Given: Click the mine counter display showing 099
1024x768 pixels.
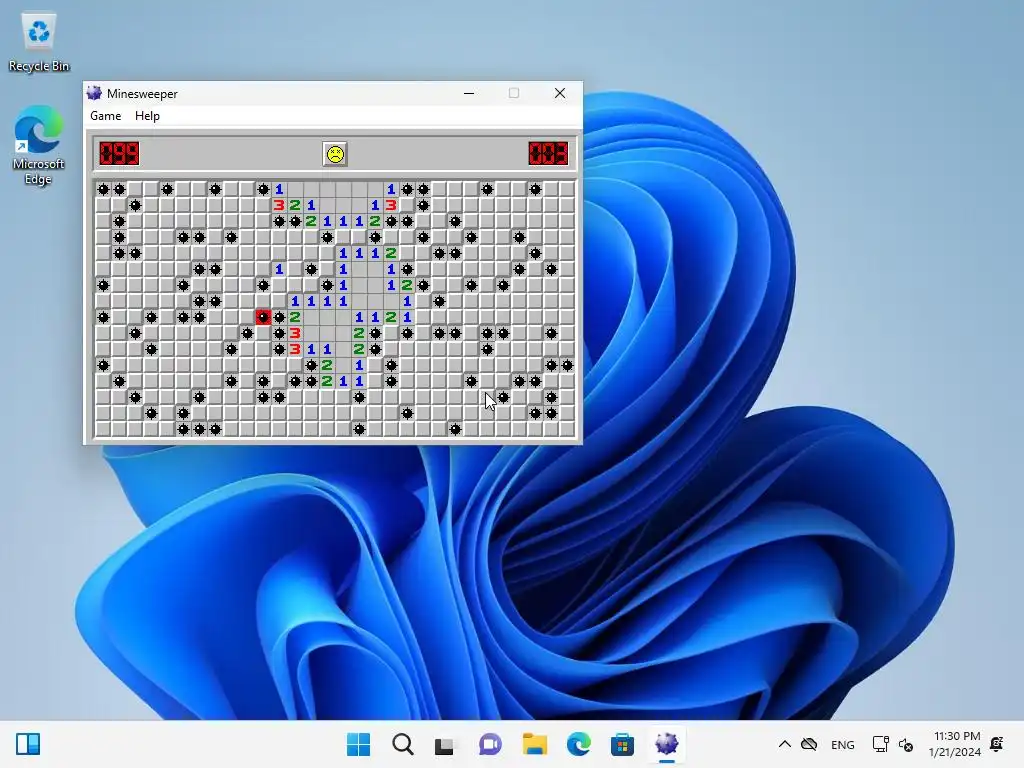Looking at the screenshot, I should (119, 154).
